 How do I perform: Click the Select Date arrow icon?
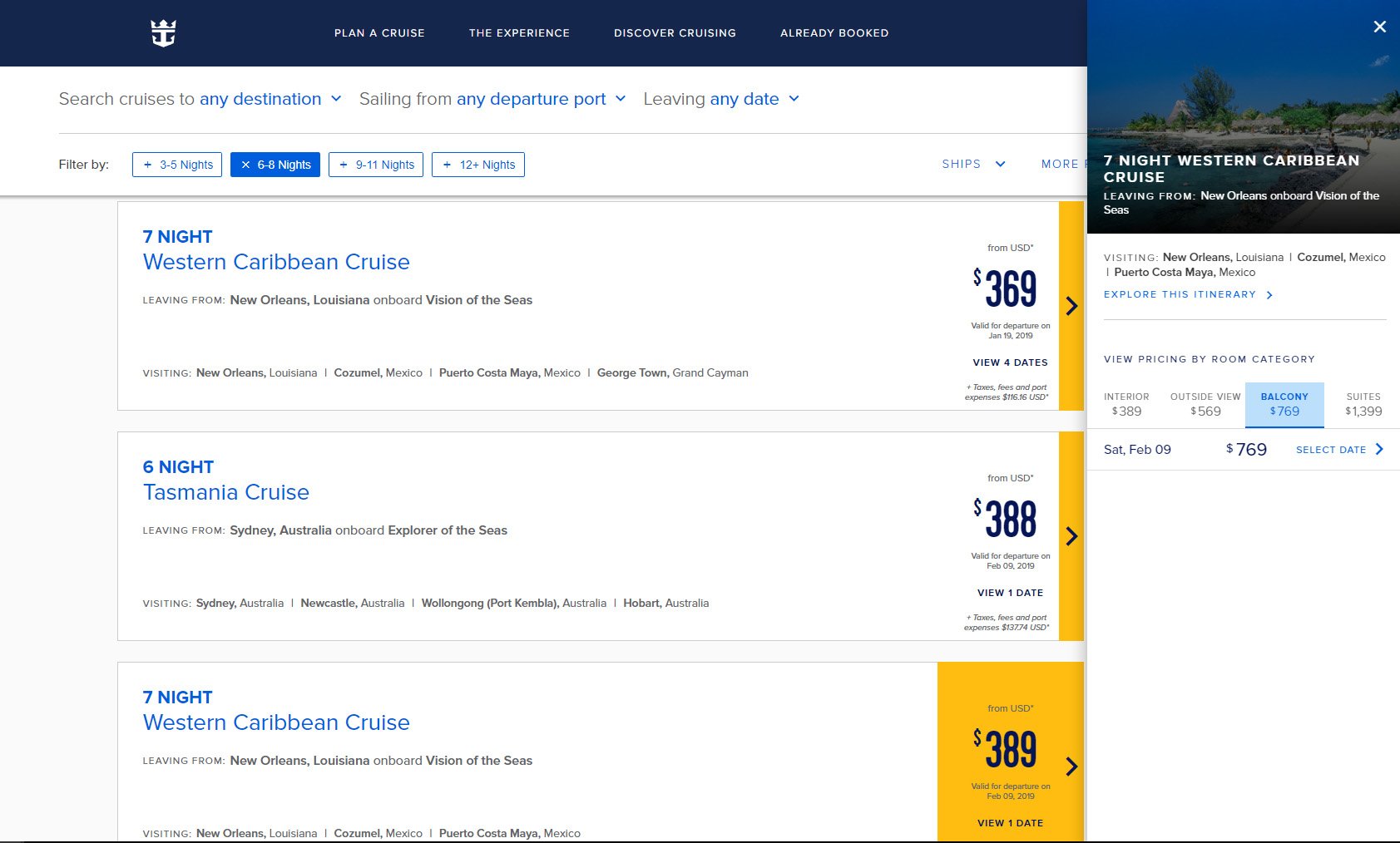1379,449
